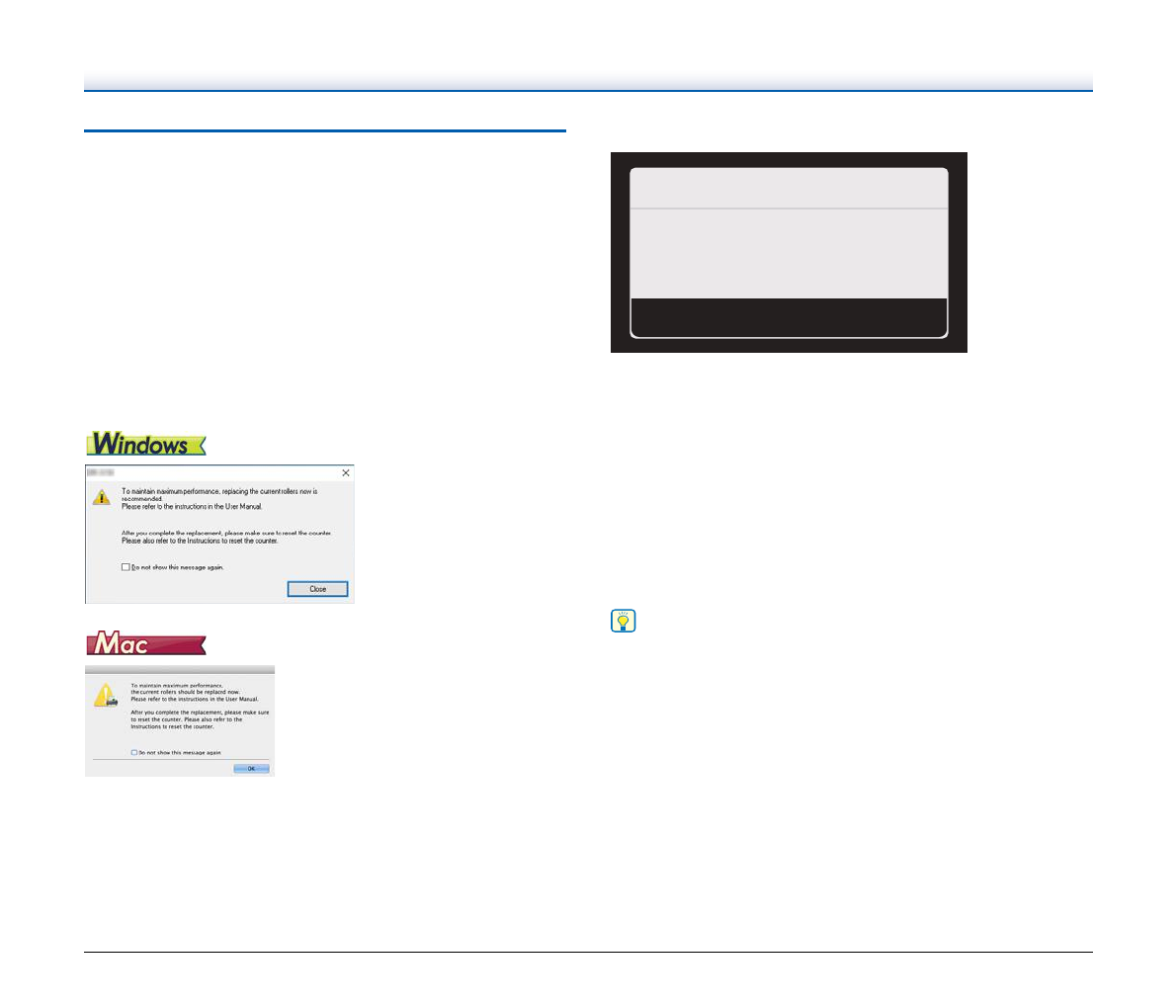Tap the top header strip of the scanner display
The image size is (1176, 1008).
pyautogui.click(x=788, y=188)
